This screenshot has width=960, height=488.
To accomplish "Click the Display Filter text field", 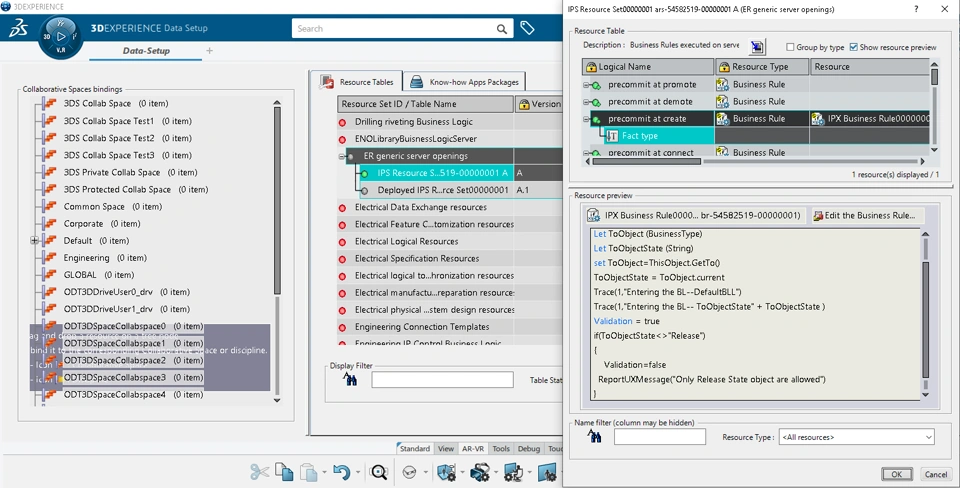I will coord(442,380).
